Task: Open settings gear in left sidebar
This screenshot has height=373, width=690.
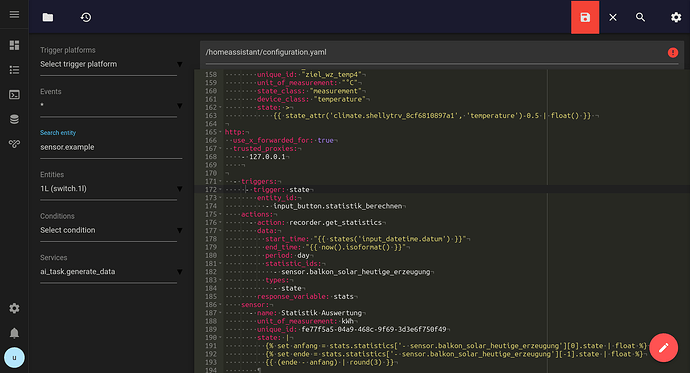Action: point(14,308)
